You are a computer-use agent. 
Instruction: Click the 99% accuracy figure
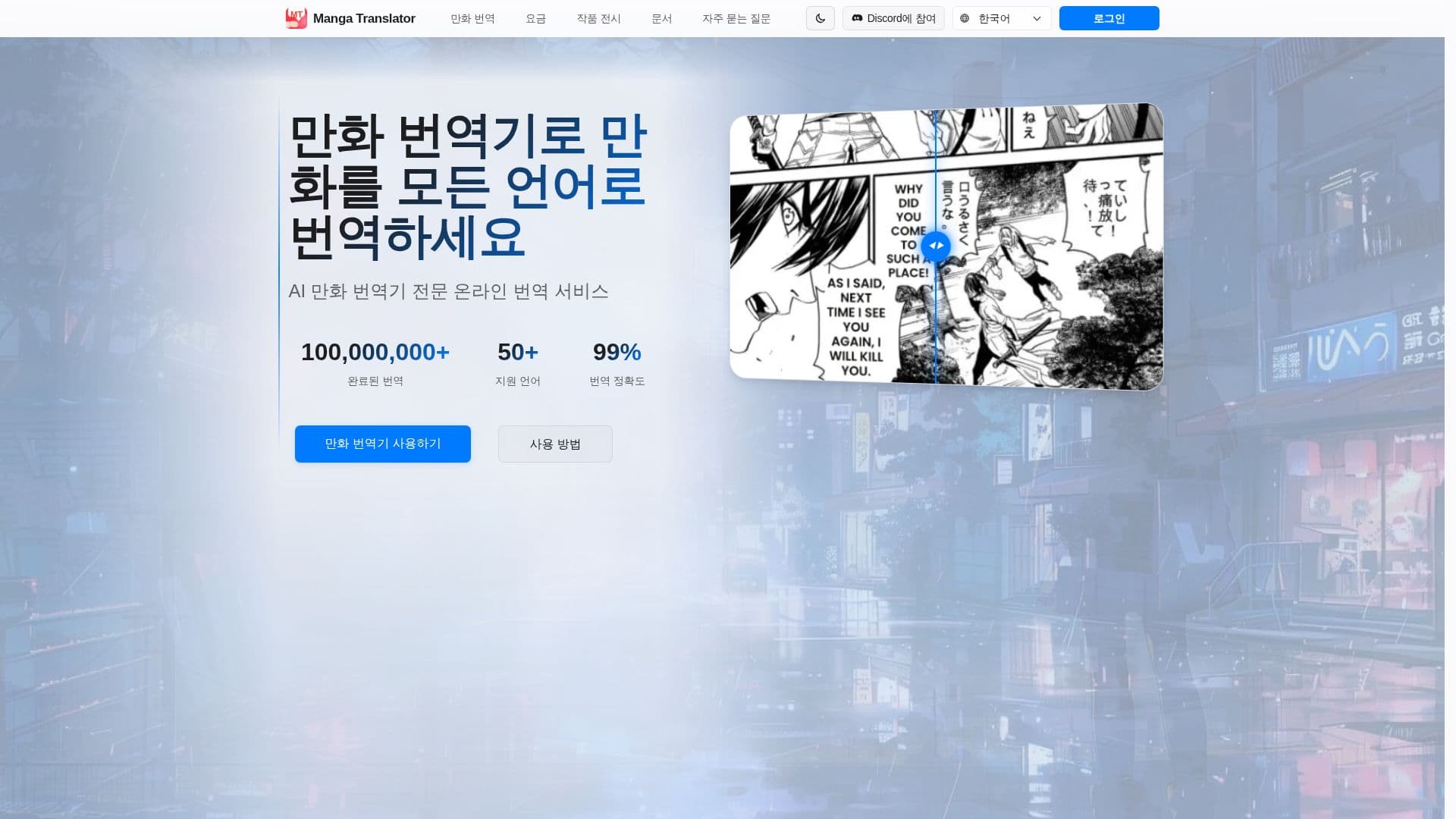click(617, 352)
